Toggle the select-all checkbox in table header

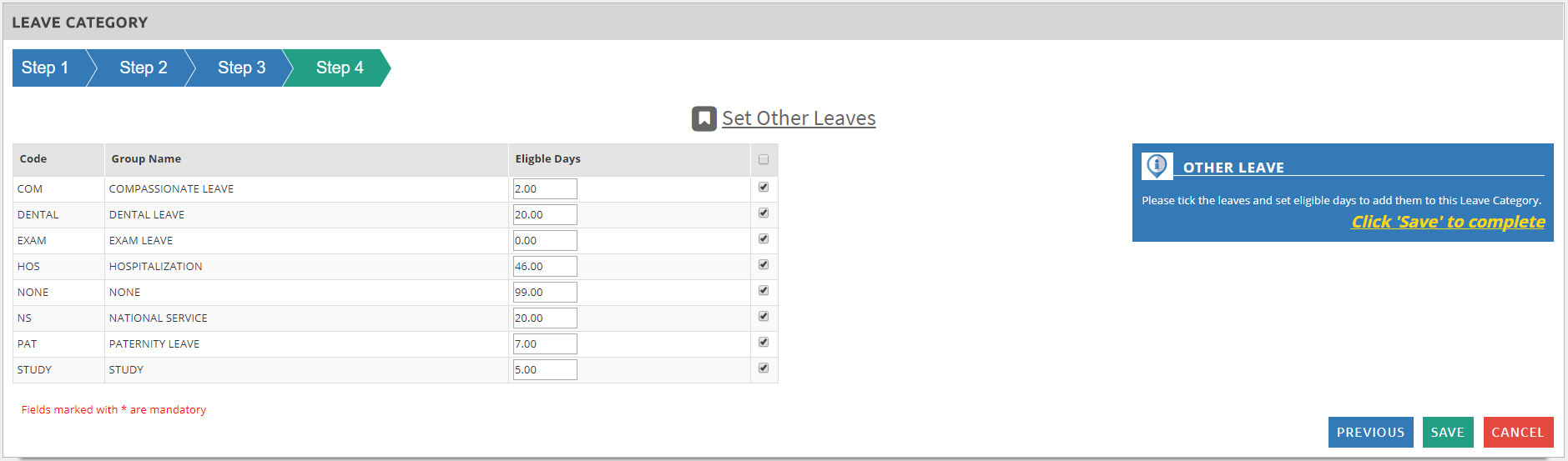pyautogui.click(x=764, y=159)
